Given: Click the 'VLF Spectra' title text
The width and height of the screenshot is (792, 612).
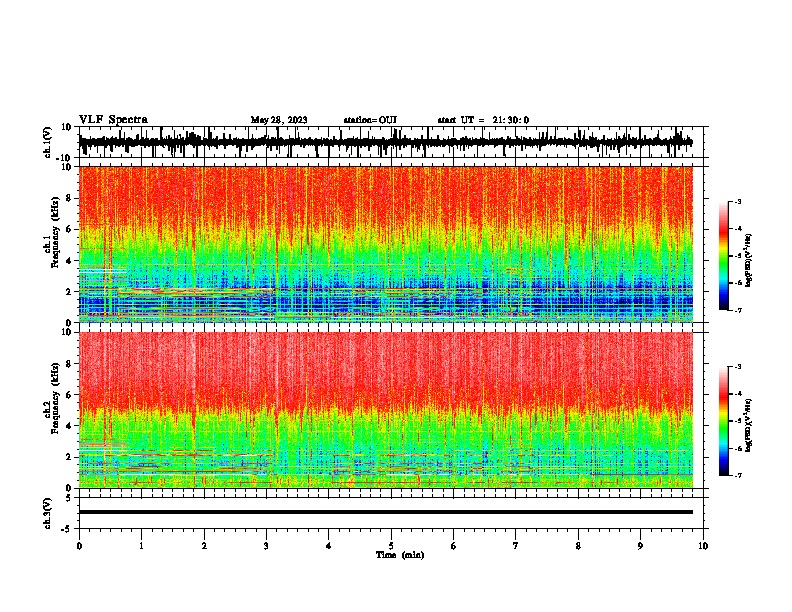Looking at the screenshot, I should tap(113, 120).
